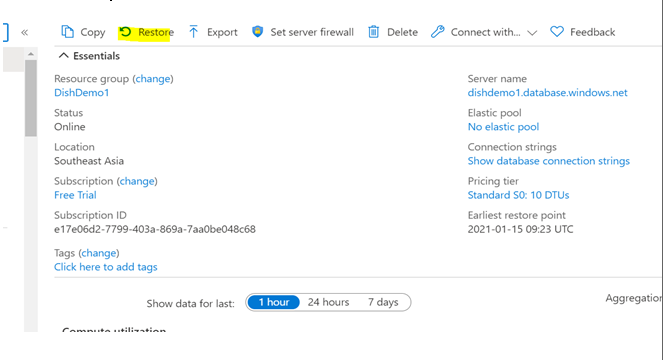
Task: Select 24 hours data range
Action: coord(329,302)
